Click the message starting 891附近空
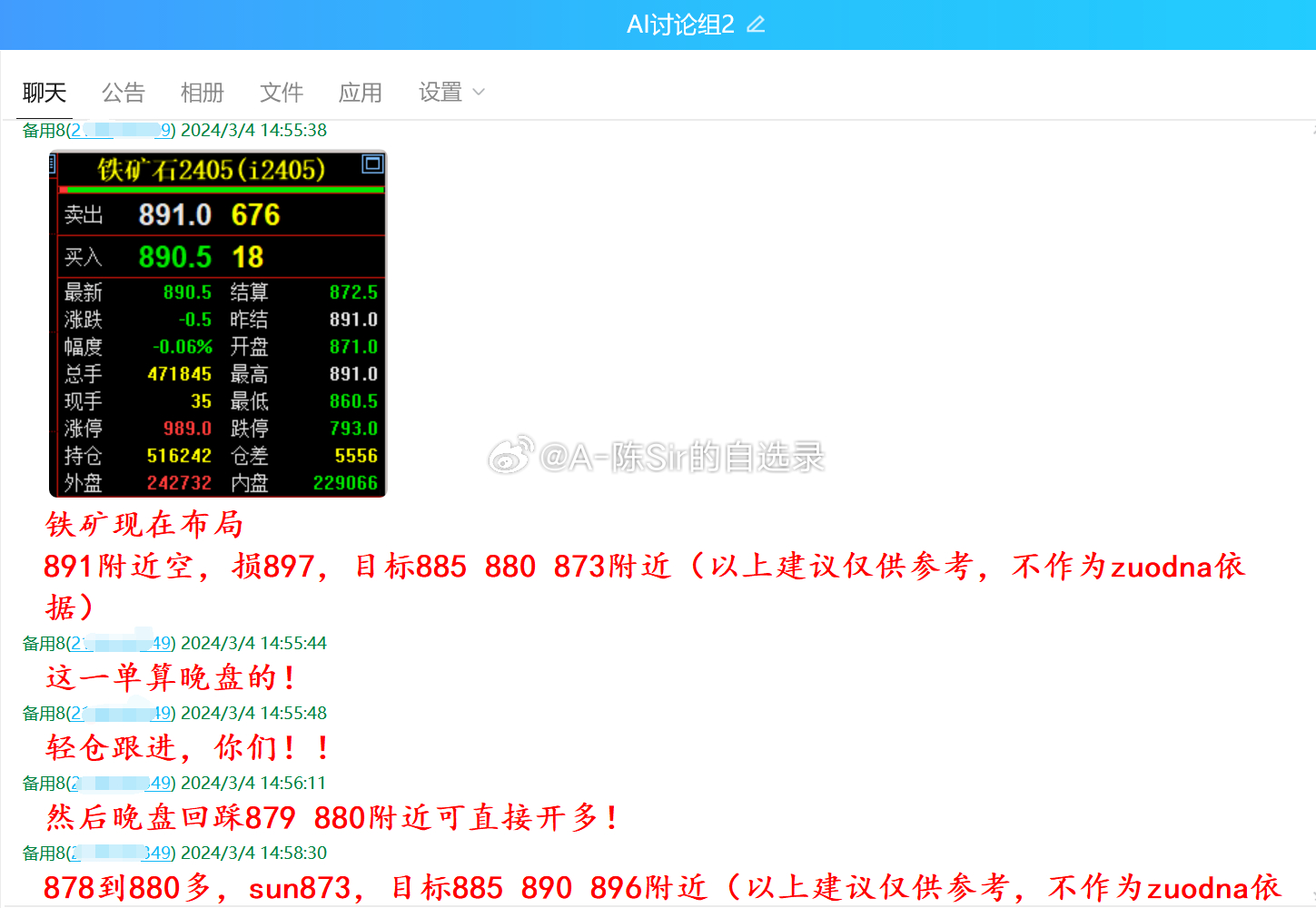Screen dimensions: 1316x908 (x=645, y=586)
